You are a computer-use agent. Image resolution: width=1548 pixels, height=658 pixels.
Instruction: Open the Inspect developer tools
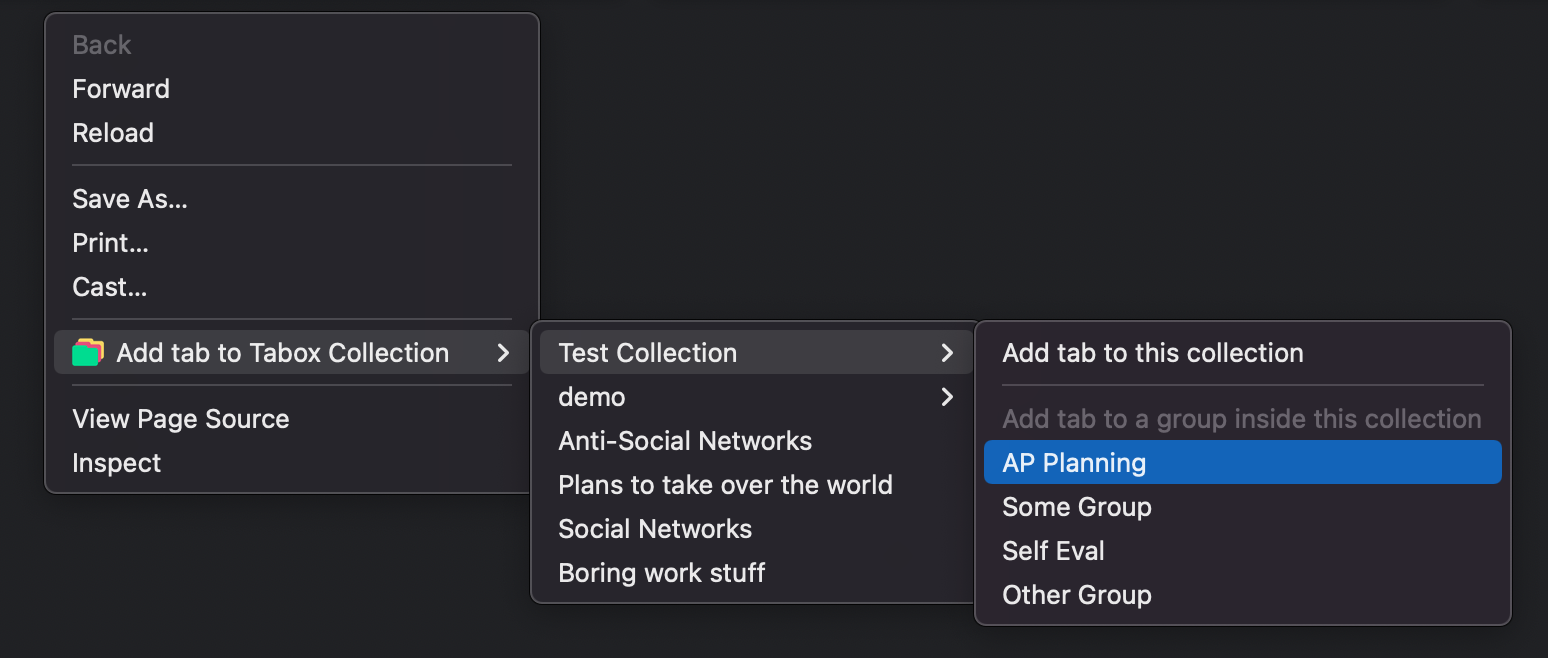click(116, 462)
